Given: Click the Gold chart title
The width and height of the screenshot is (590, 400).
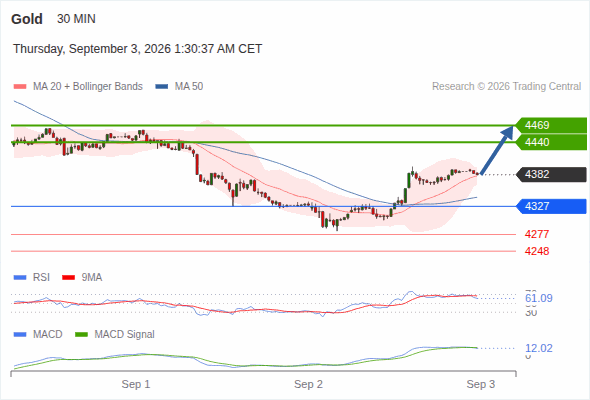Looking at the screenshot, I should coord(27,19).
